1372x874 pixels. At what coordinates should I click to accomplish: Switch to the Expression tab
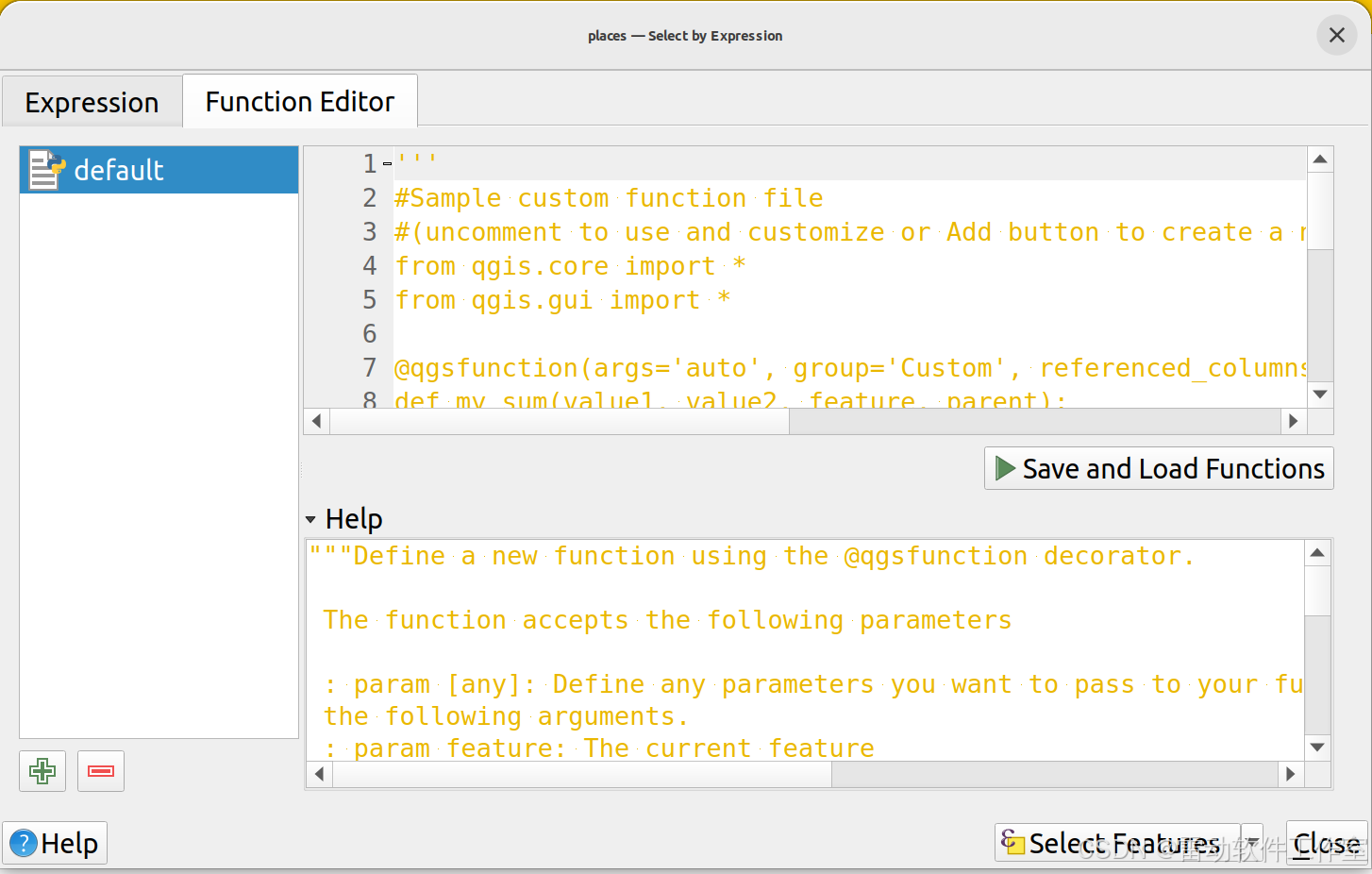coord(92,102)
